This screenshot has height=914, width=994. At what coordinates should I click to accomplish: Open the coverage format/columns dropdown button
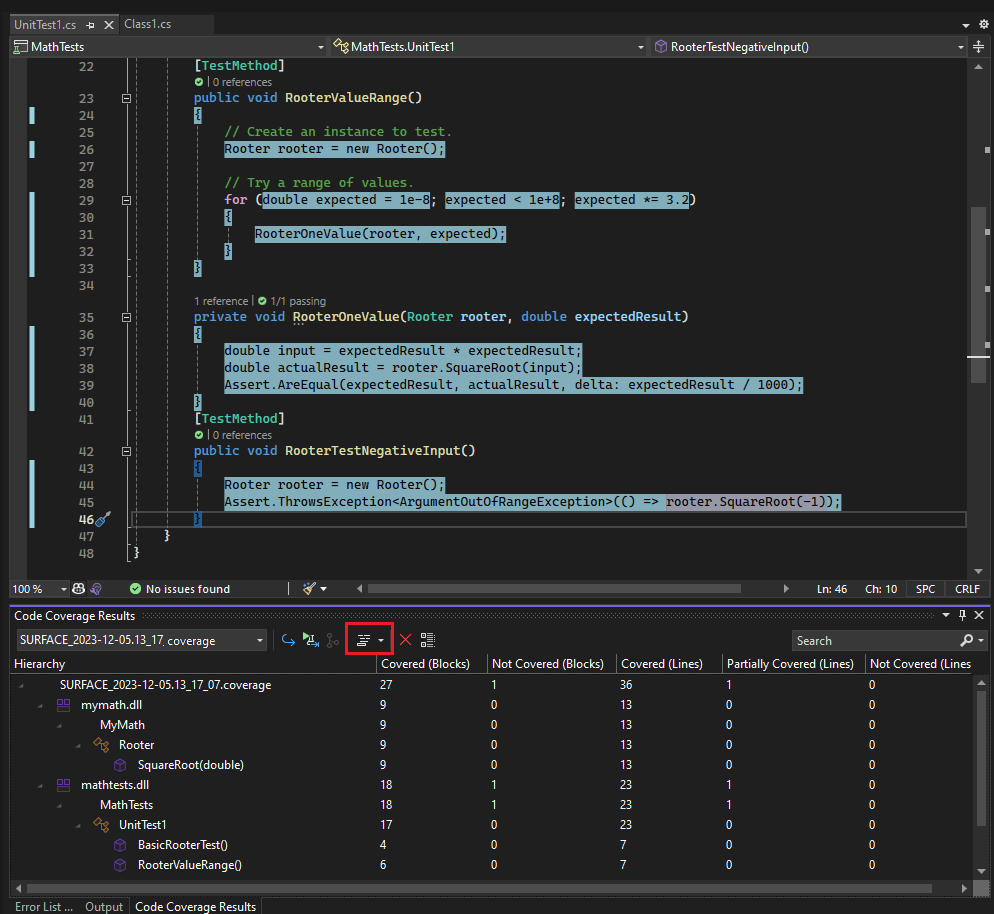pyautogui.click(x=370, y=640)
